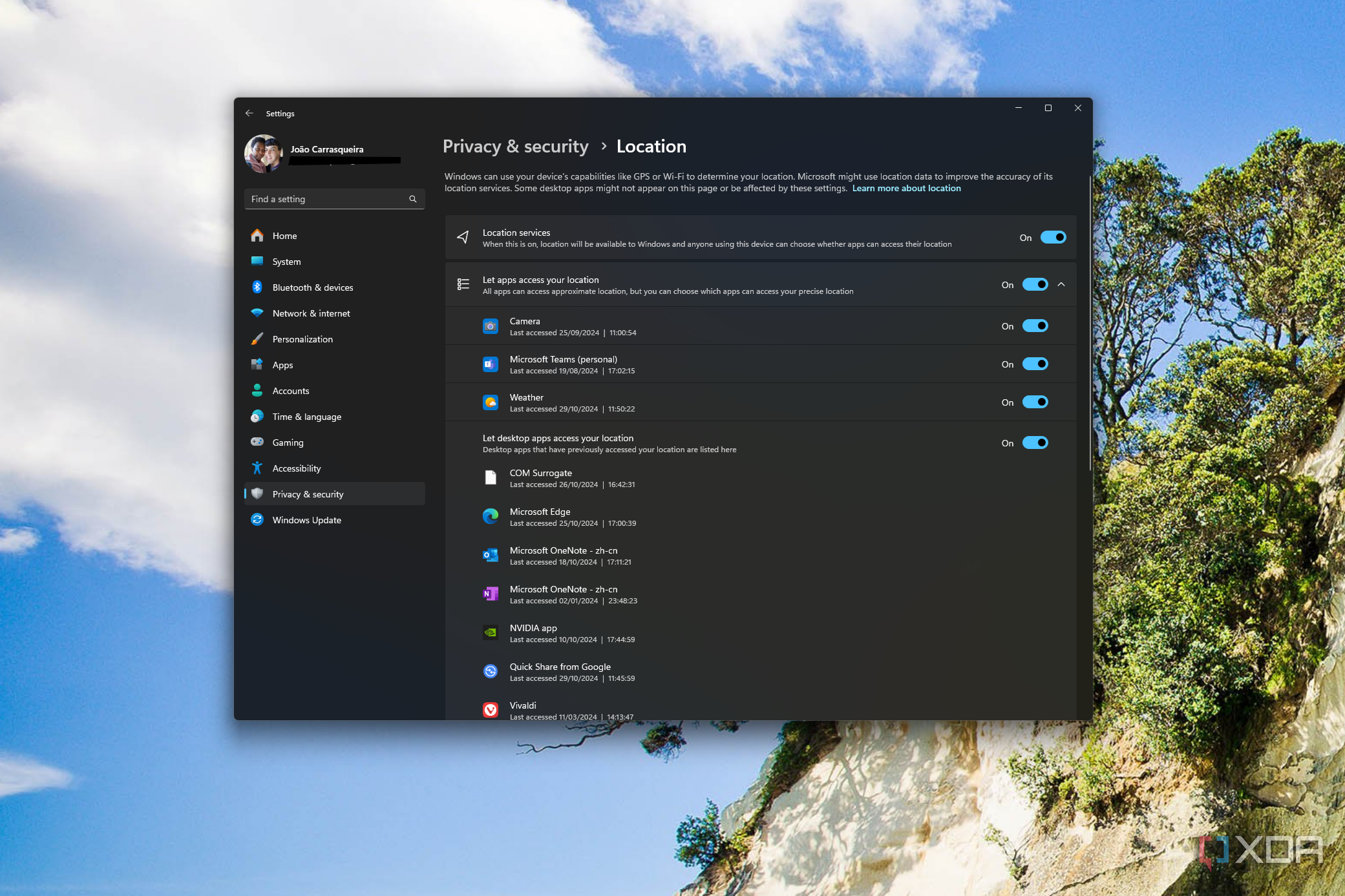Screen dimensions: 1345x896
Task: Click the Vivaldi browser icon
Action: (491, 710)
